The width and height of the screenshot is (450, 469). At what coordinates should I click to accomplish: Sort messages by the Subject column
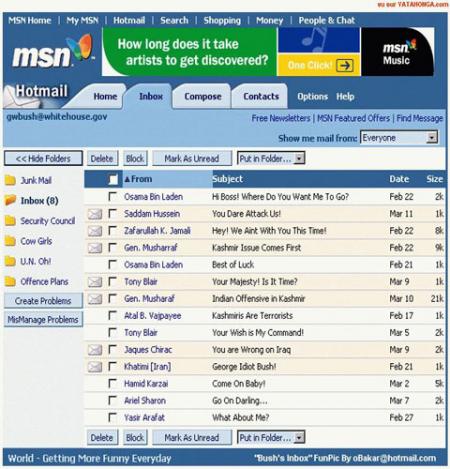(x=228, y=179)
